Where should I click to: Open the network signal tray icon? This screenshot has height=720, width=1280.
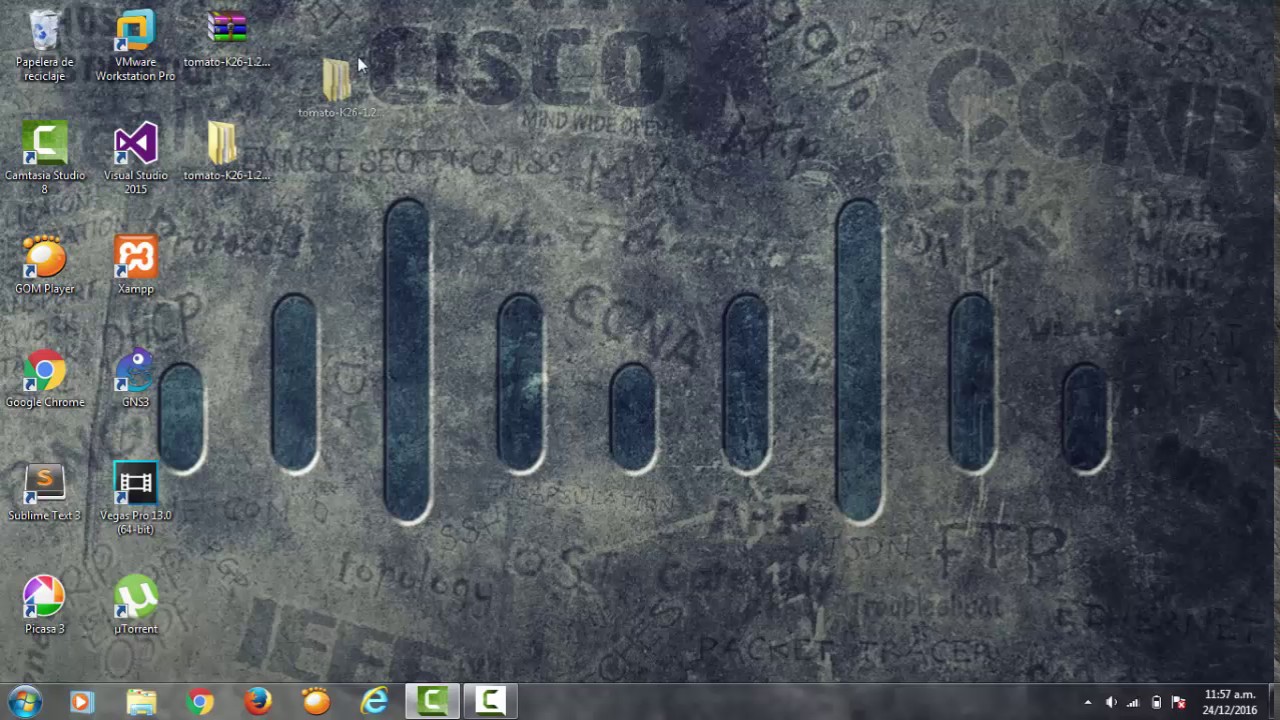pos(1133,702)
